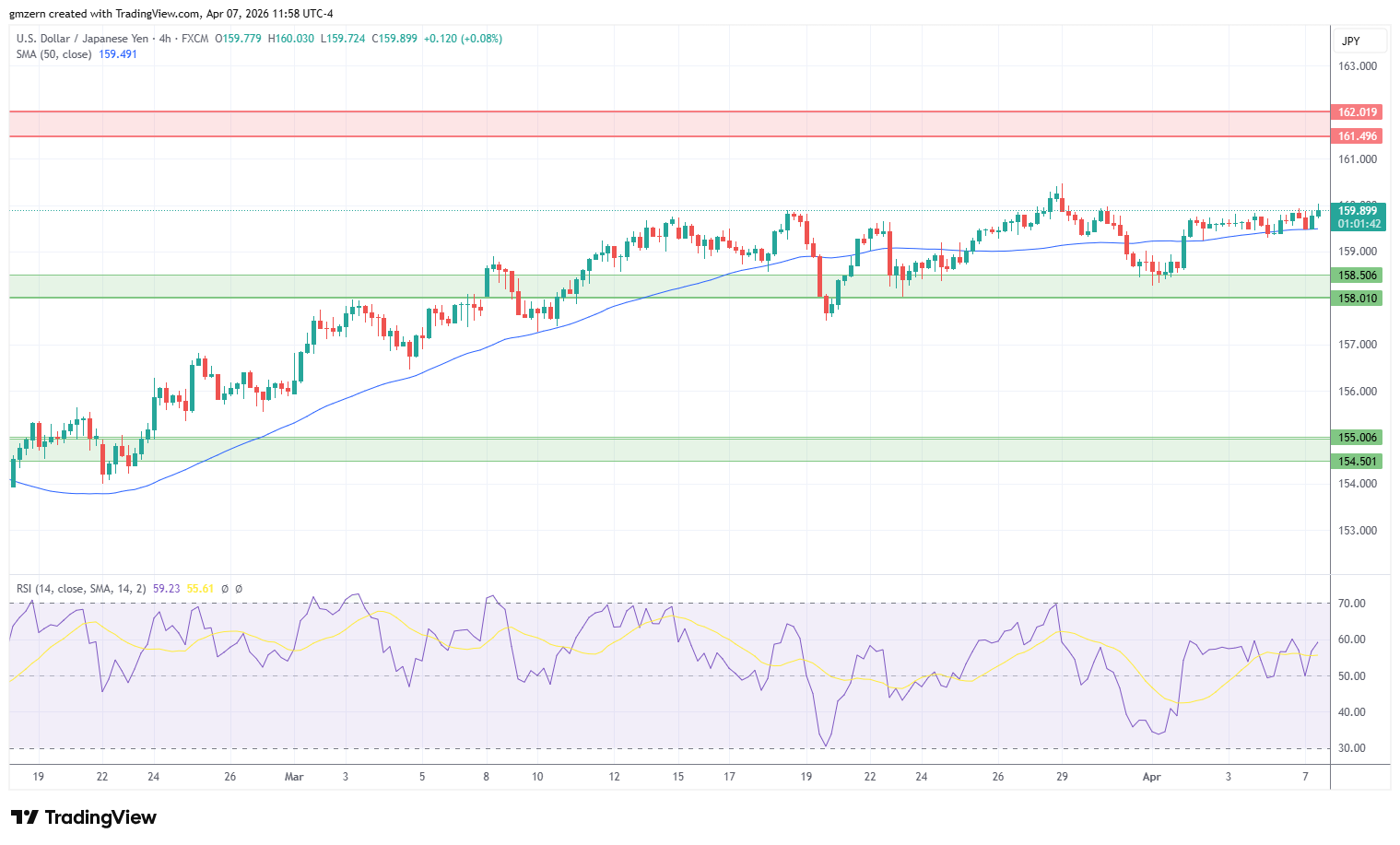Click the yellow RSI average value 55.61

click(x=200, y=589)
